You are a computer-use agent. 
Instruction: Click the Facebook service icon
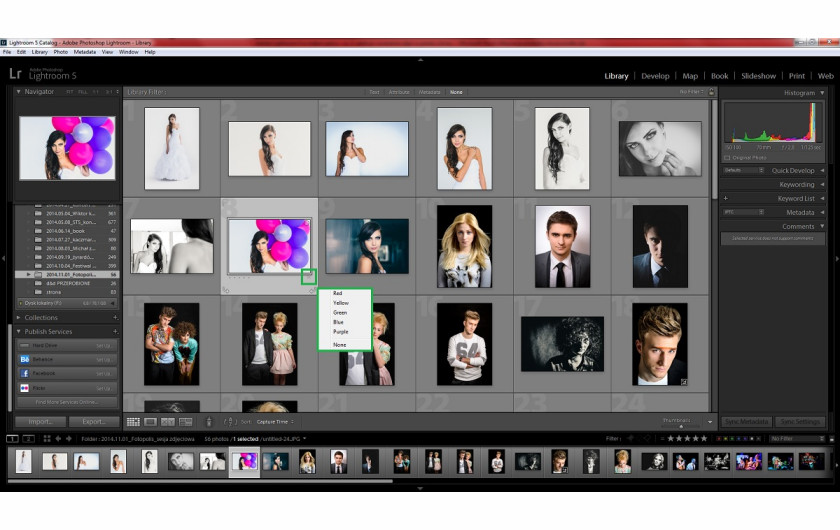click(x=25, y=374)
